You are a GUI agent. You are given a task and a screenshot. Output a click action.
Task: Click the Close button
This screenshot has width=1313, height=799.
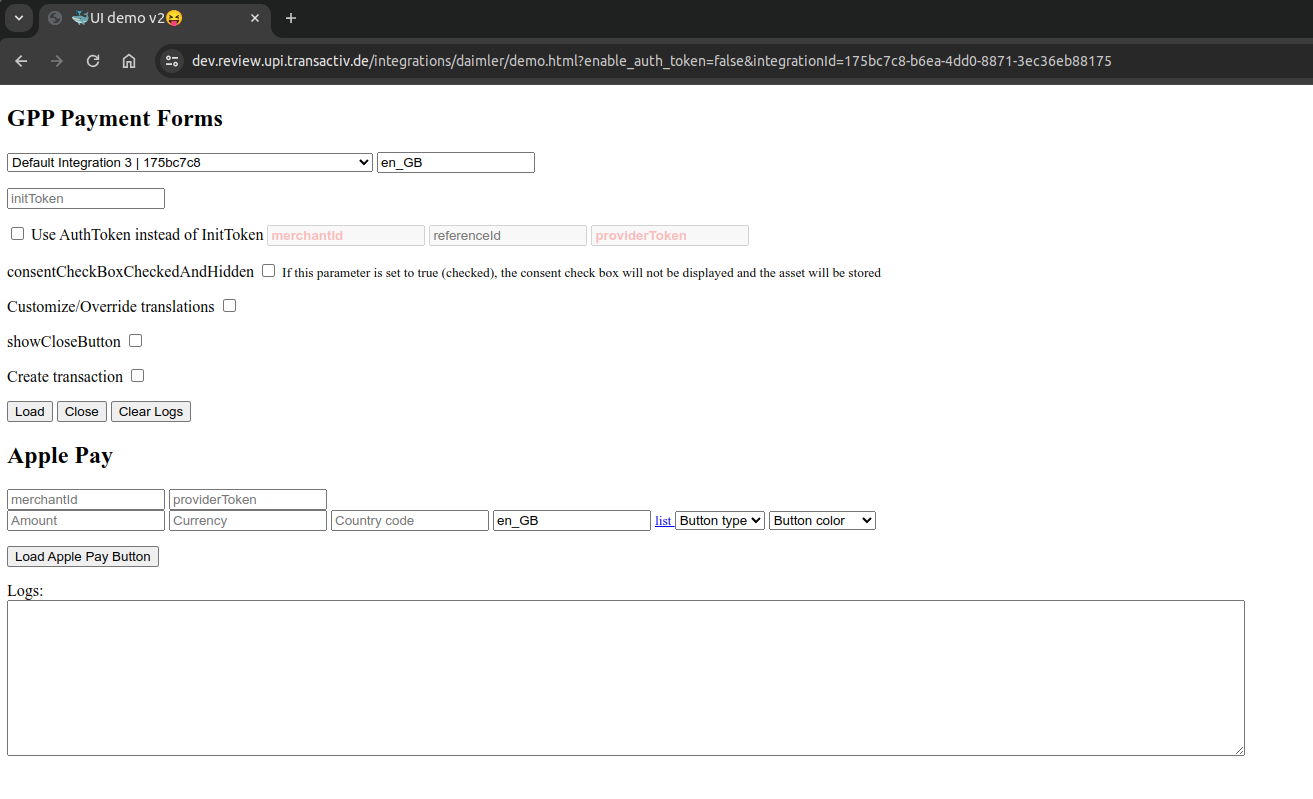click(x=82, y=412)
